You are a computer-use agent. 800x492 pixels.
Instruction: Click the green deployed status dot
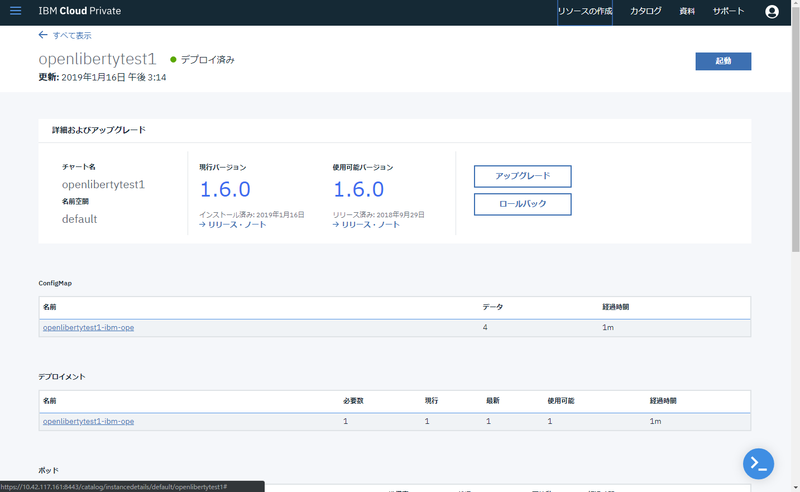tap(173, 60)
